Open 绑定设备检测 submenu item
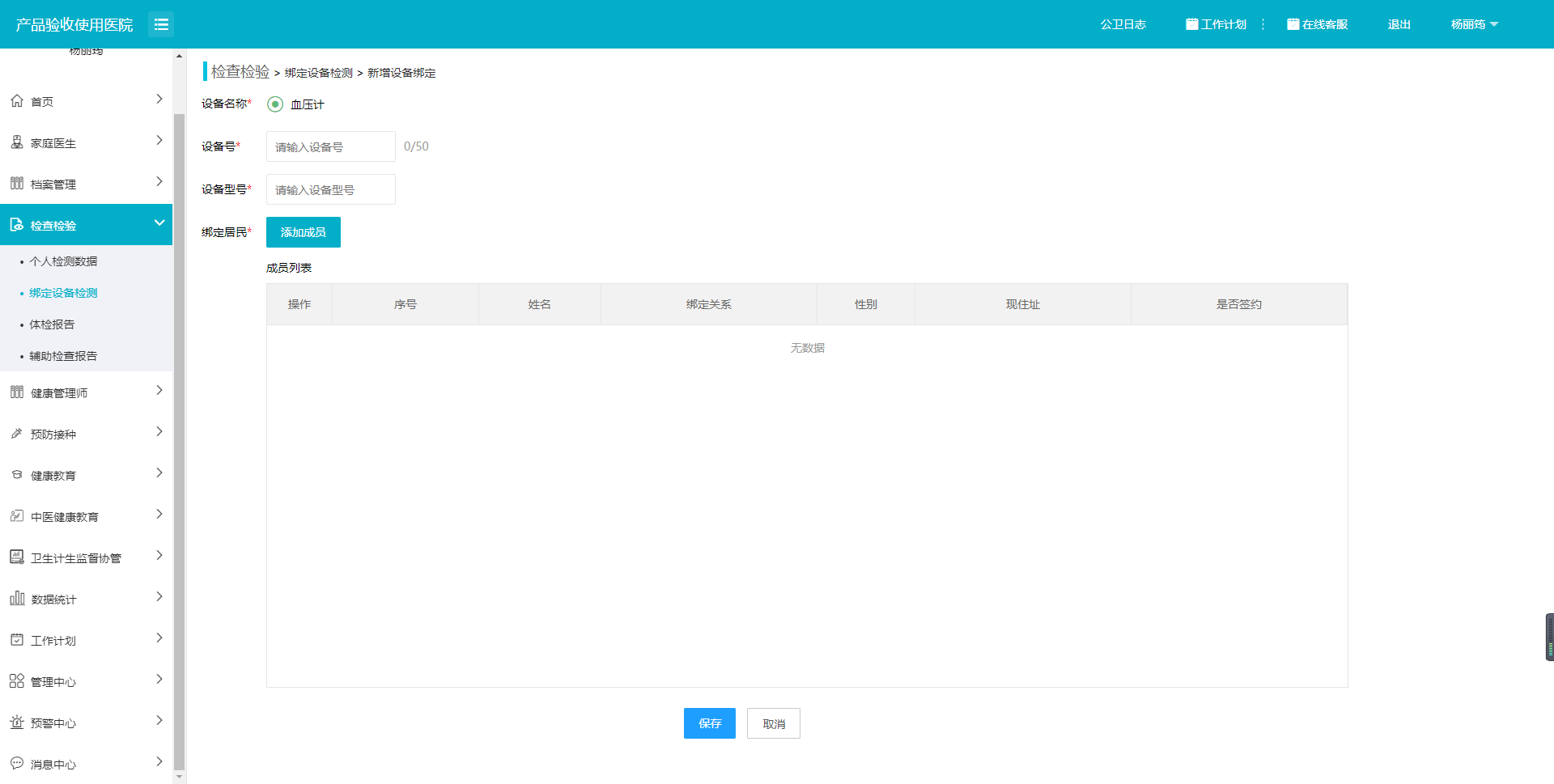 [x=63, y=293]
